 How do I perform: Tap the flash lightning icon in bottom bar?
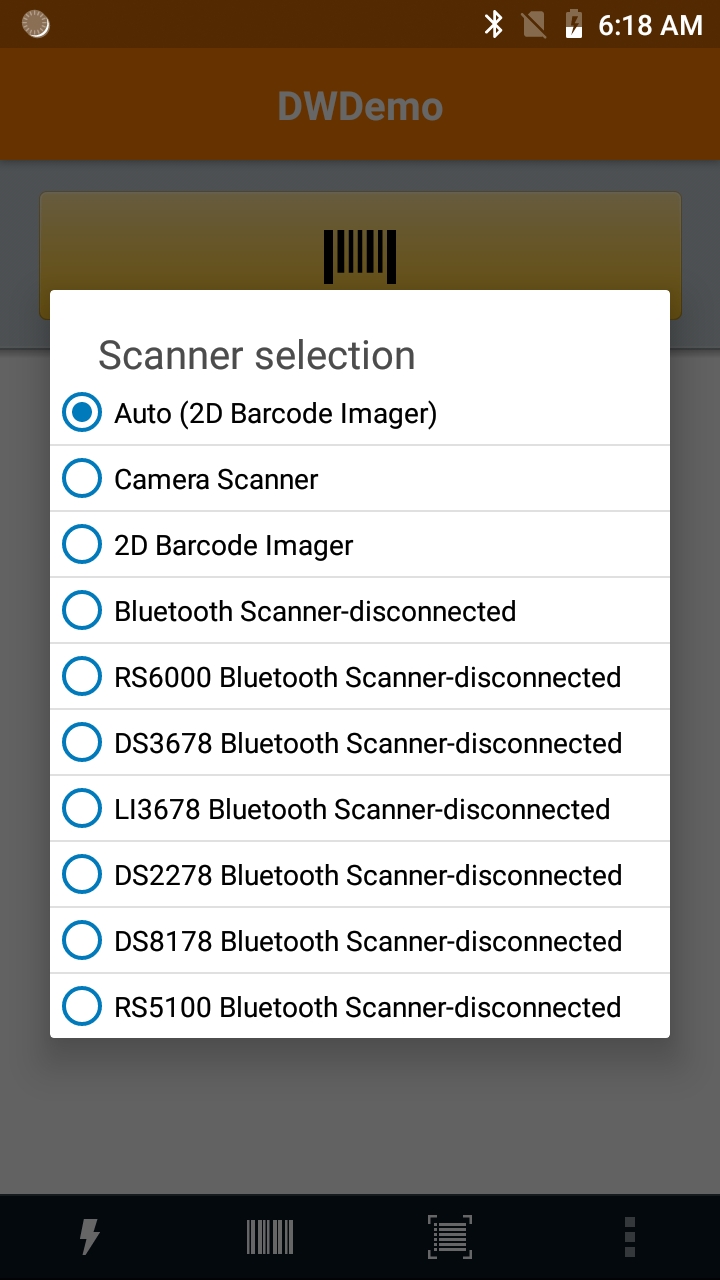tap(90, 1237)
